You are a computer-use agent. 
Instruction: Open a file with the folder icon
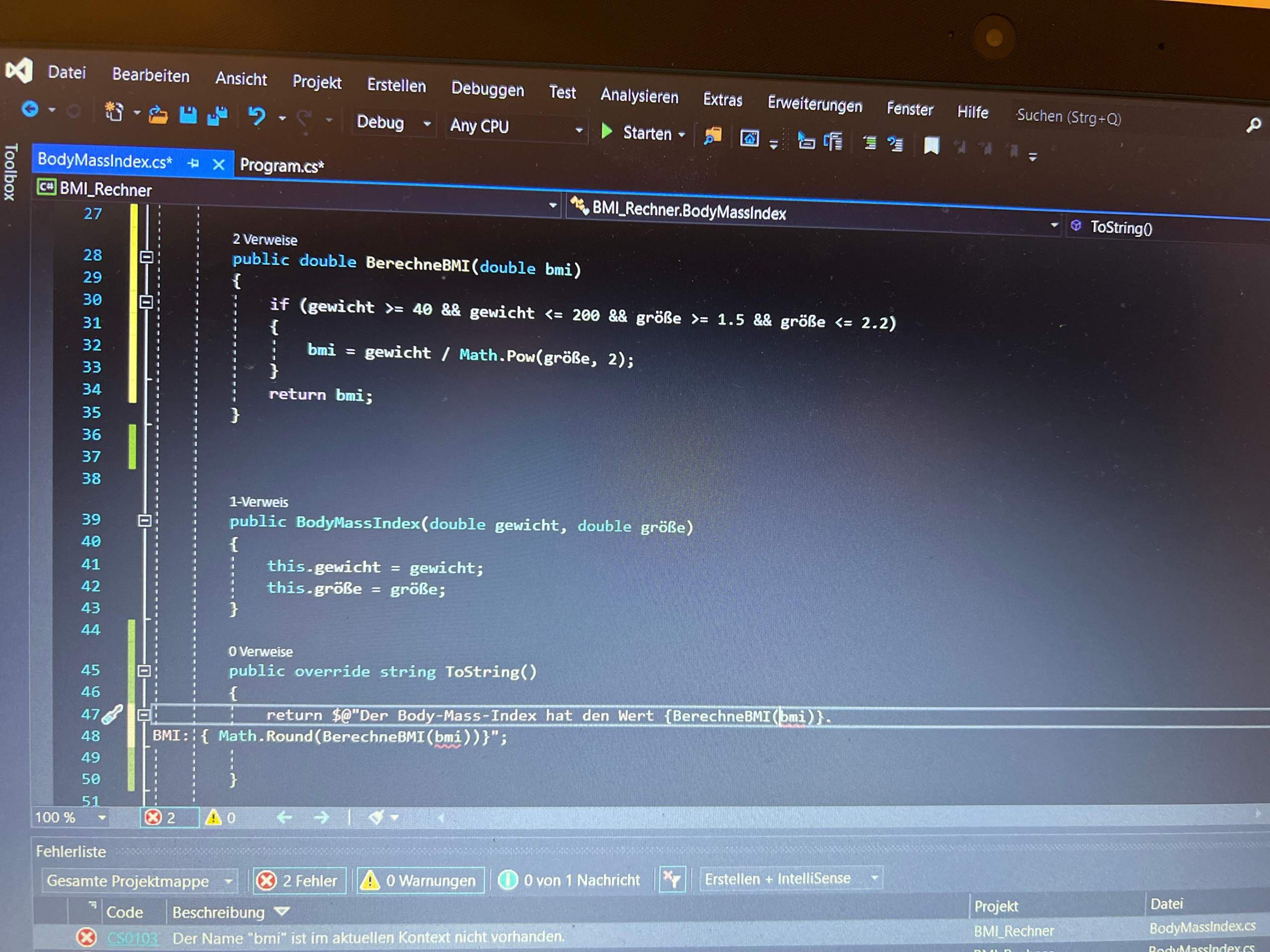(x=159, y=115)
